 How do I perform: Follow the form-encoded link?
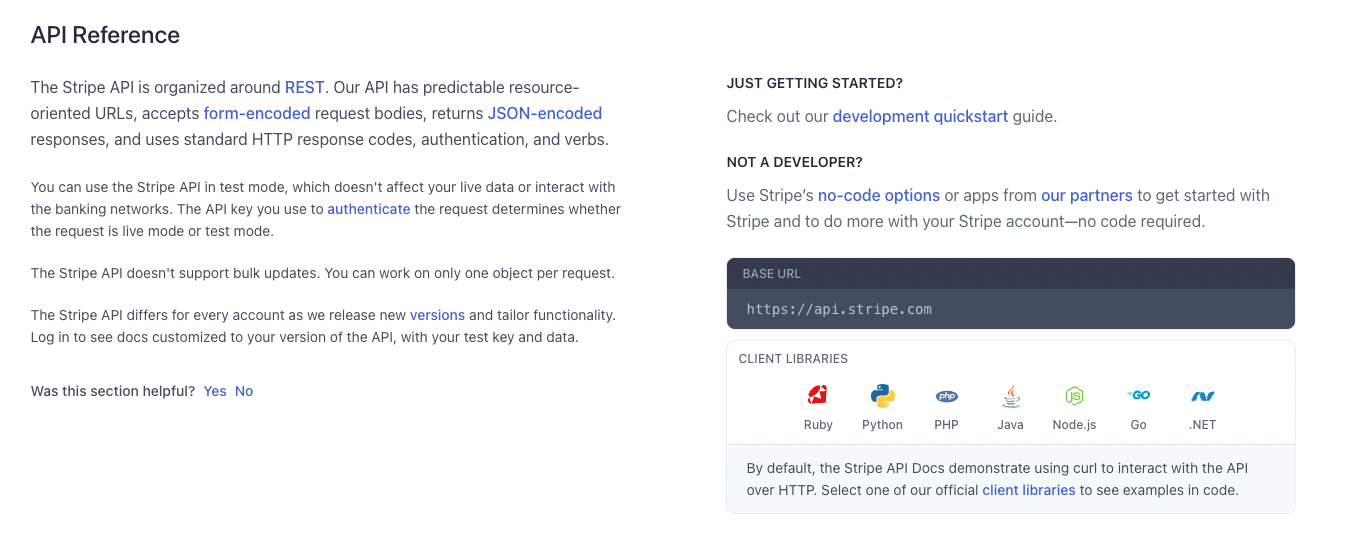coord(257,113)
